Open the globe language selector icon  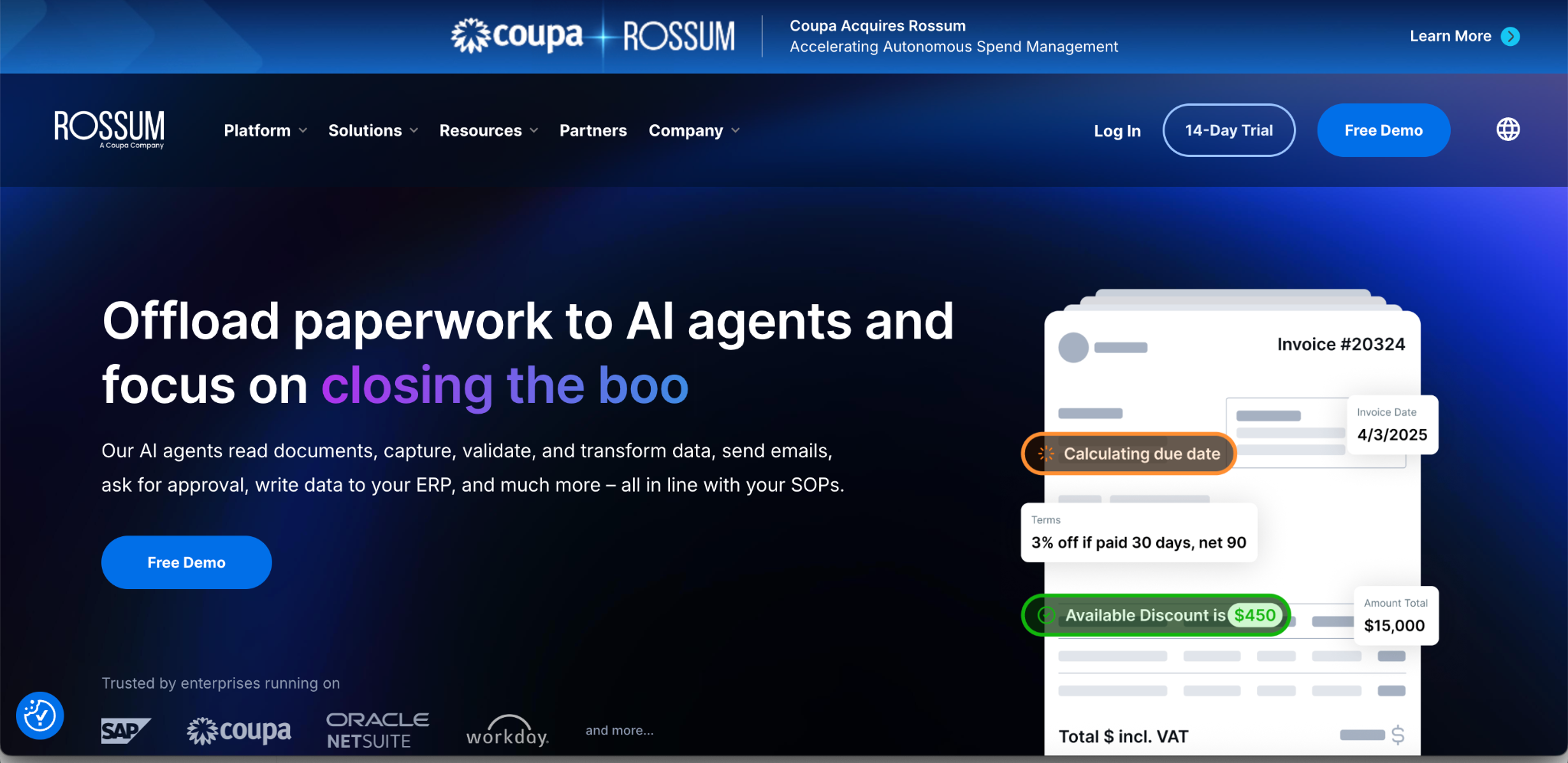click(1508, 129)
